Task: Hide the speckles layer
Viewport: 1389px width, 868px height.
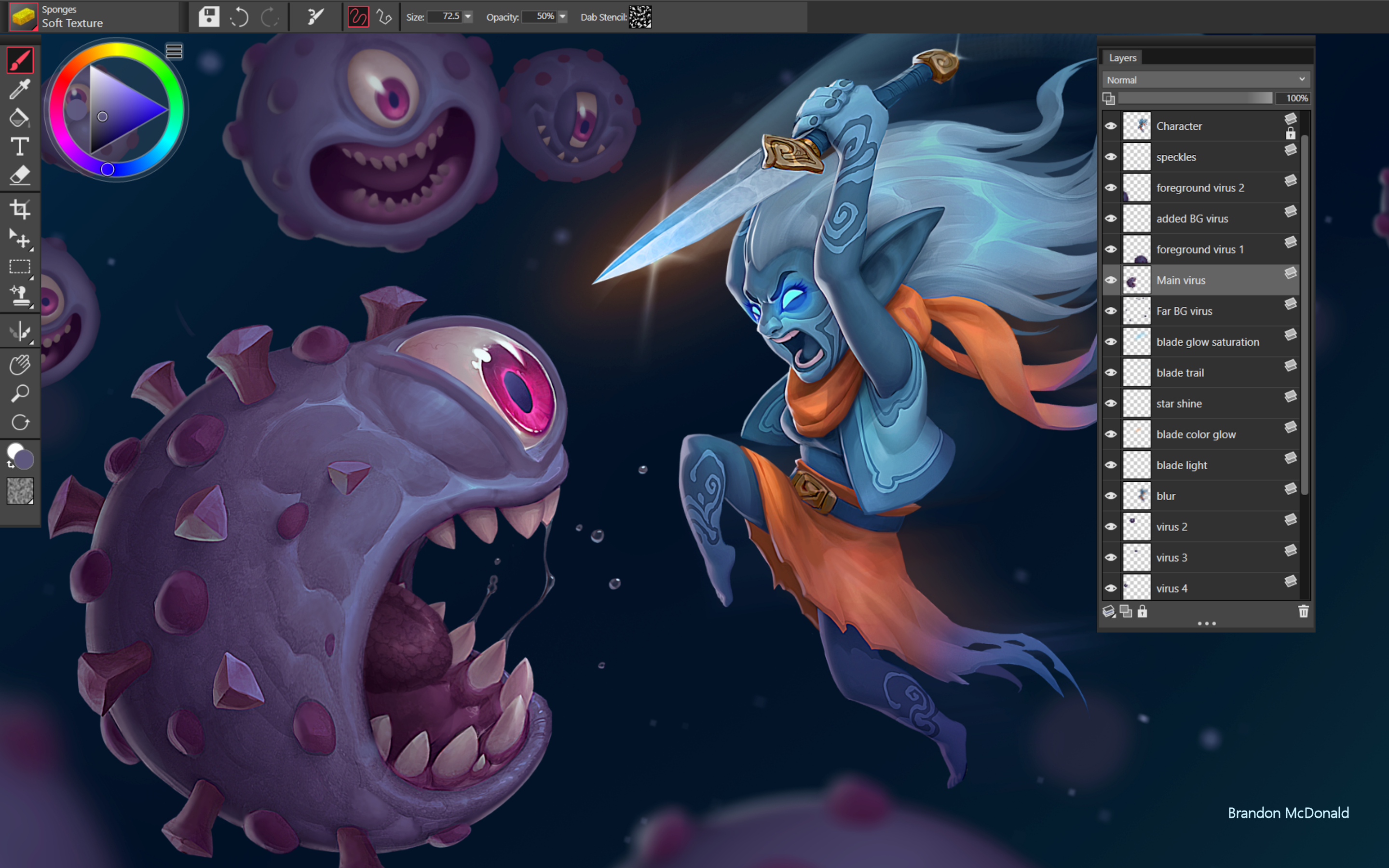Action: [x=1111, y=157]
